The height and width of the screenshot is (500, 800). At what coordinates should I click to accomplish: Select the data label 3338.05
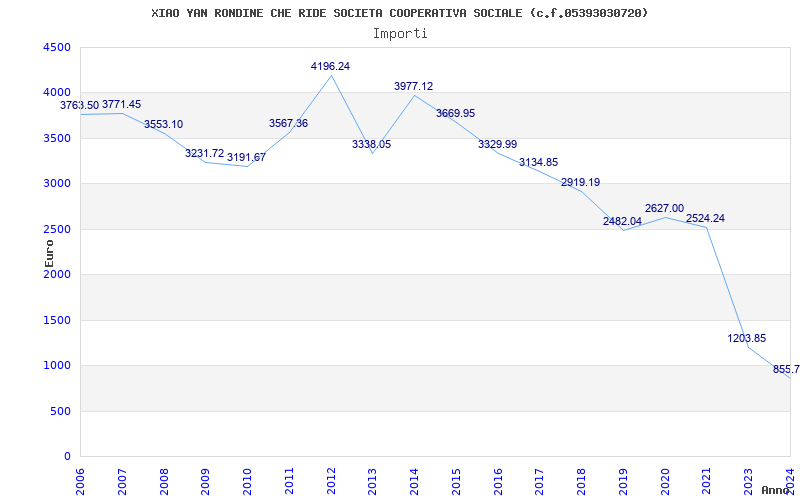coord(371,144)
